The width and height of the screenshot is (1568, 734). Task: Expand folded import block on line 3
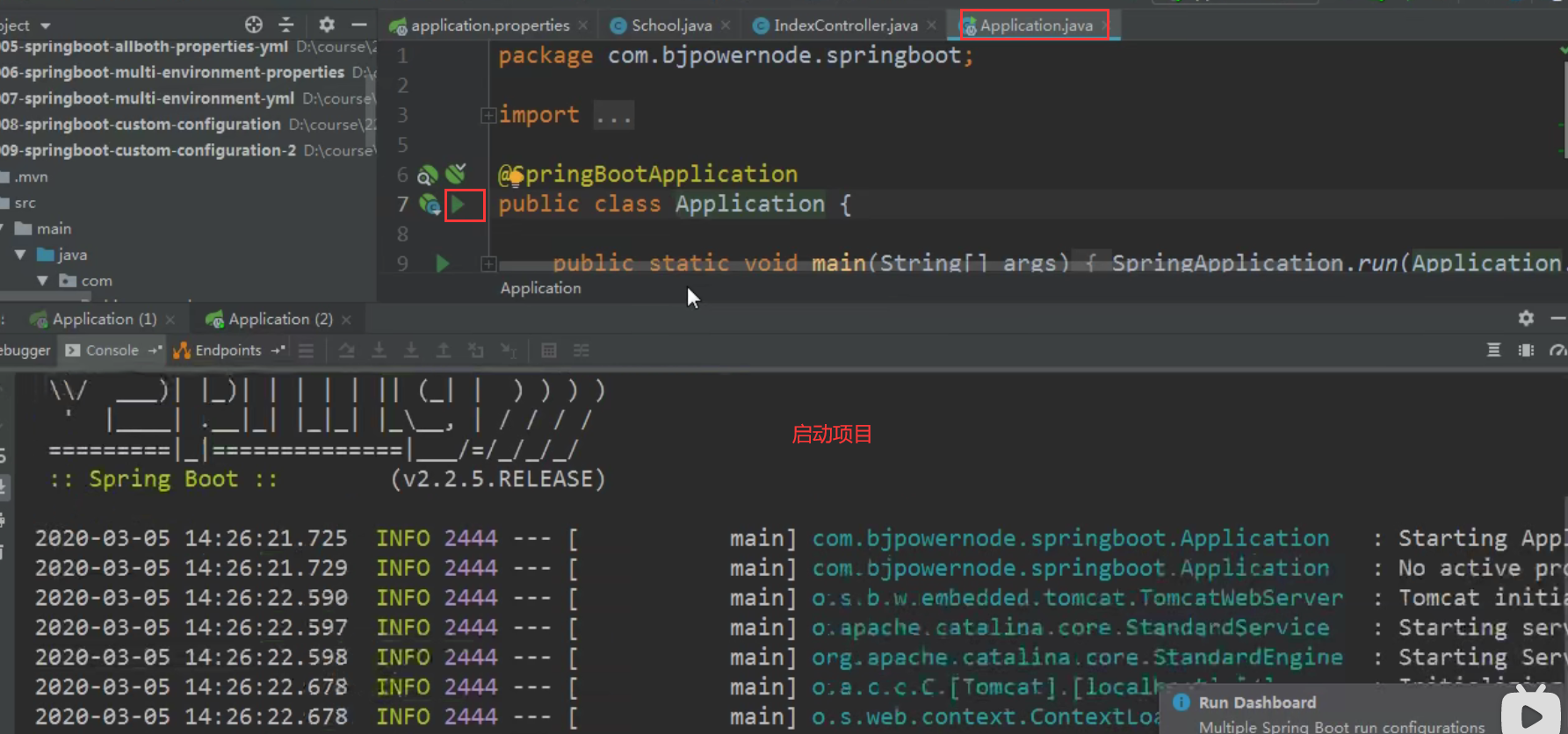pos(488,115)
